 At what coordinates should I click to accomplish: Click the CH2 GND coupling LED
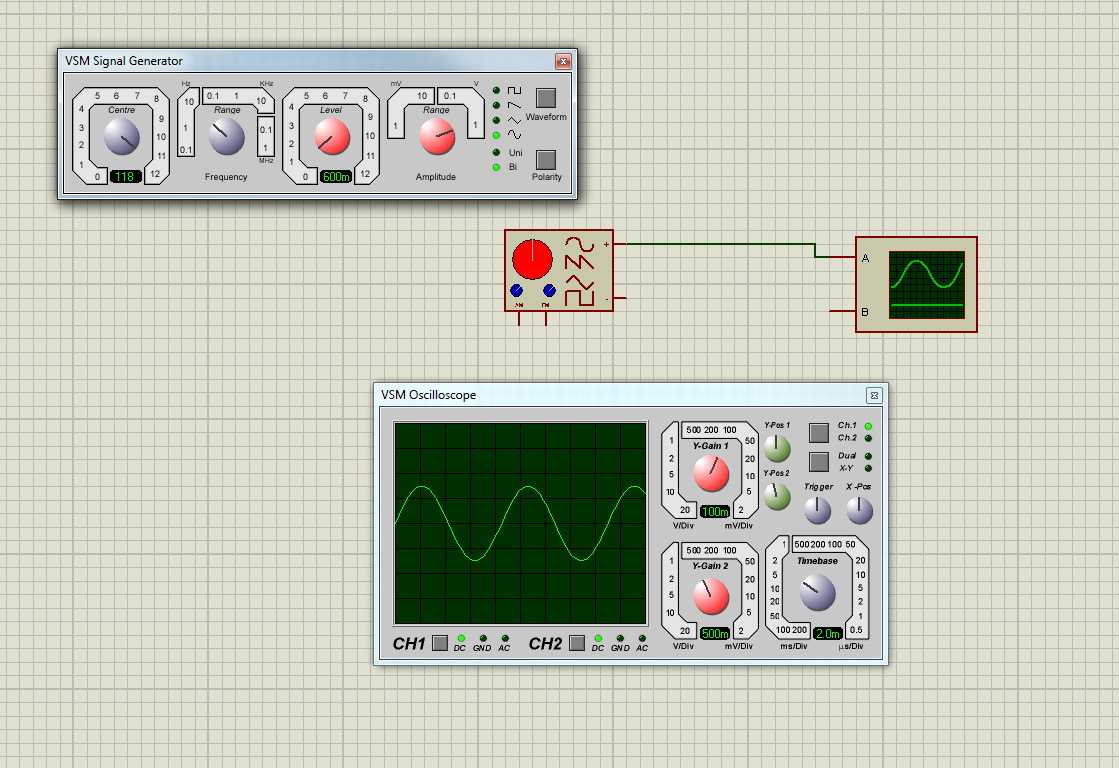pos(620,638)
